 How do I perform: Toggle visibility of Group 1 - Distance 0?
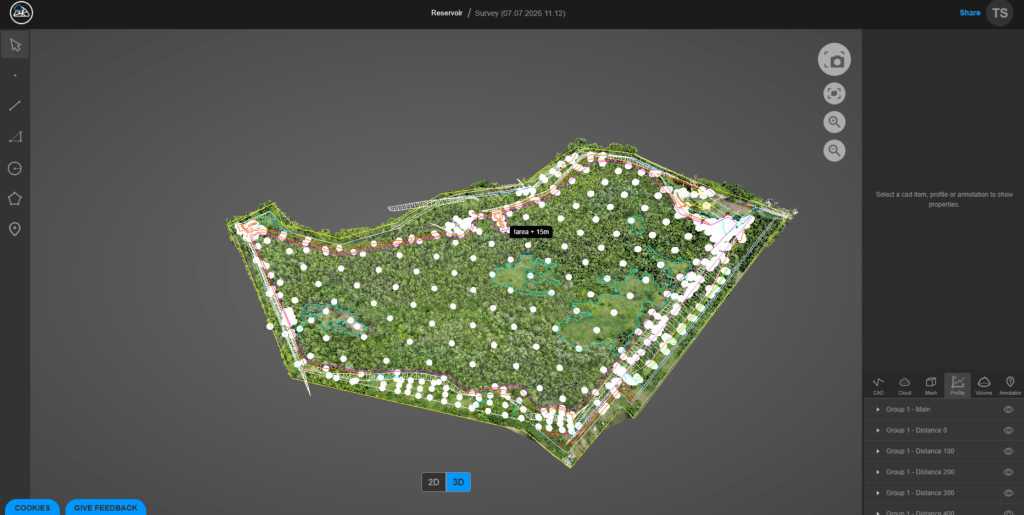(1008, 431)
